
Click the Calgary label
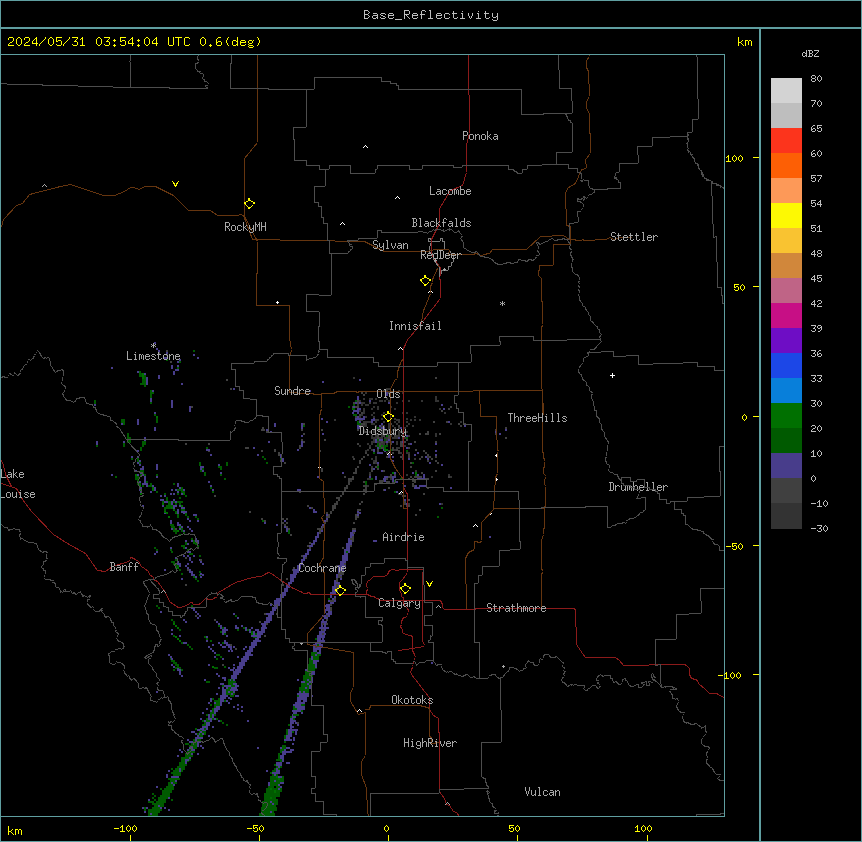399,603
